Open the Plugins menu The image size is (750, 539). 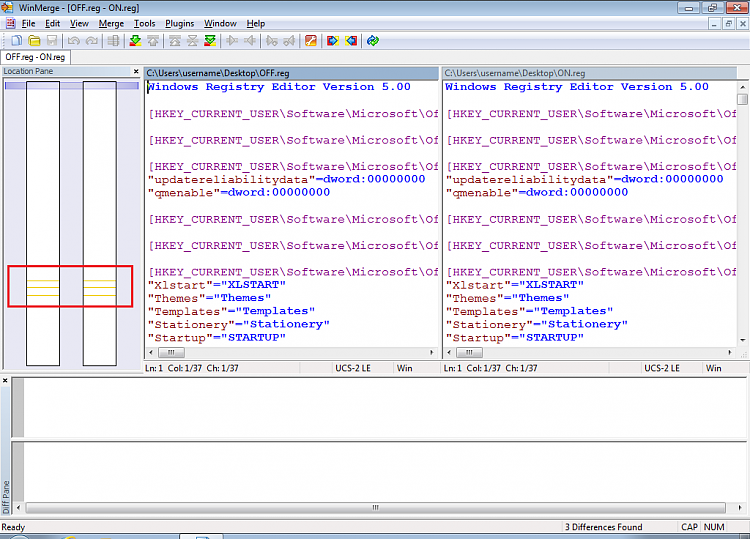(x=179, y=23)
